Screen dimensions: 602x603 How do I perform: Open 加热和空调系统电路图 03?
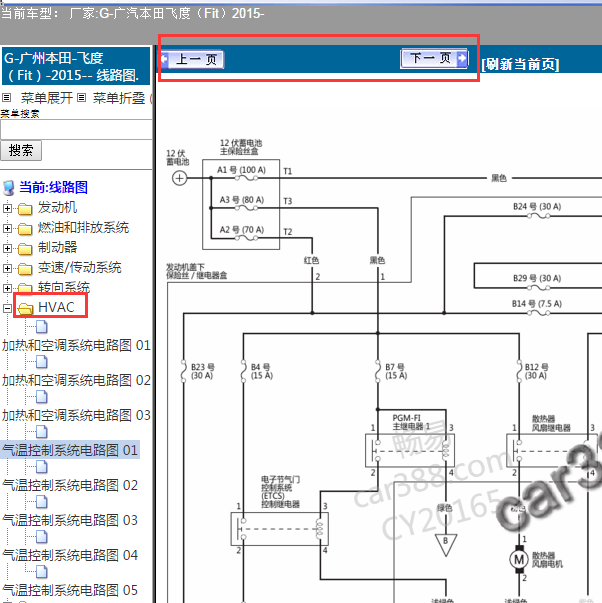pos(76,415)
